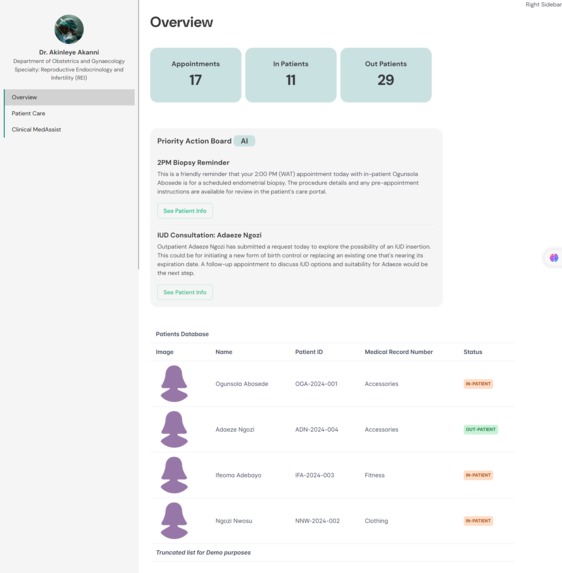562x573 pixels.
Task: Click the AI badge on Priority Action Board
Action: [244, 141]
